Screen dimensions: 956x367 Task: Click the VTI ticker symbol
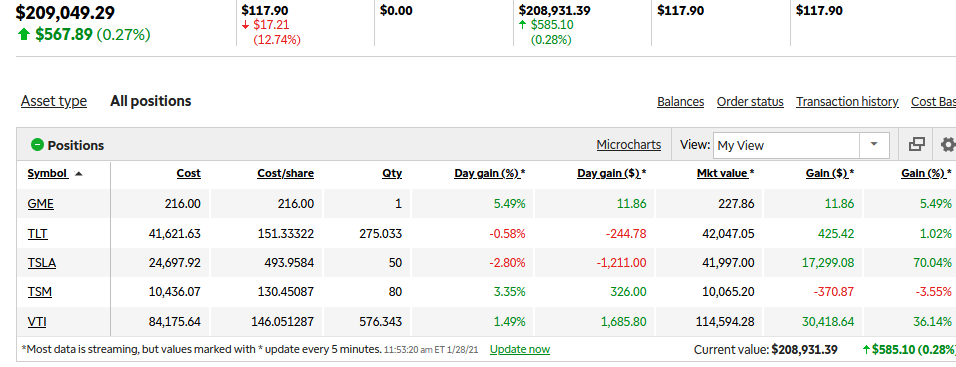pos(37,322)
